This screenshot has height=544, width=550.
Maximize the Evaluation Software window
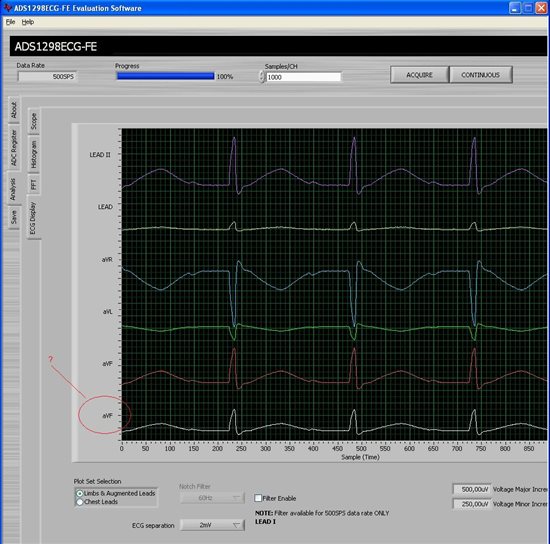pos(528,8)
